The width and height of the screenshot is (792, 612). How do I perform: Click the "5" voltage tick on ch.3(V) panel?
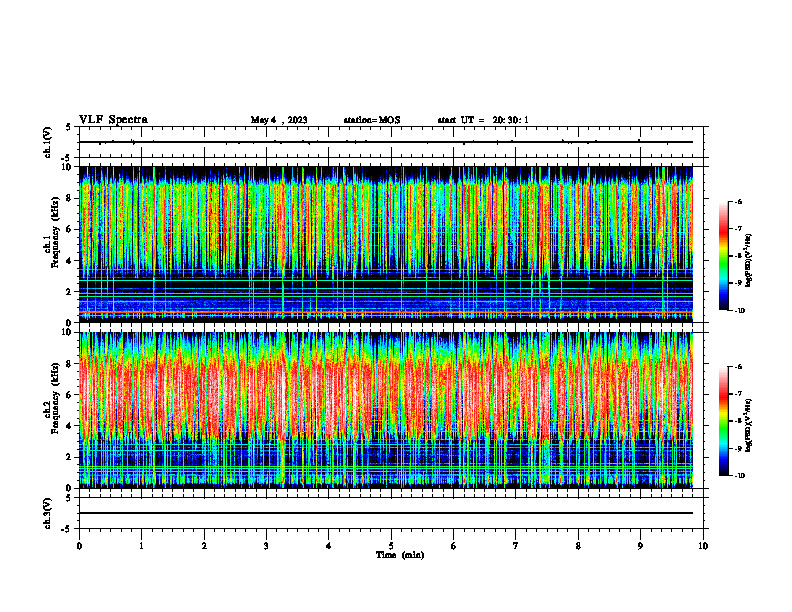tap(69, 498)
